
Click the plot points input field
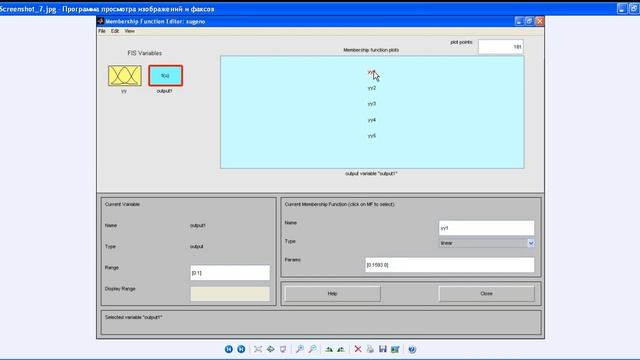[x=501, y=47]
